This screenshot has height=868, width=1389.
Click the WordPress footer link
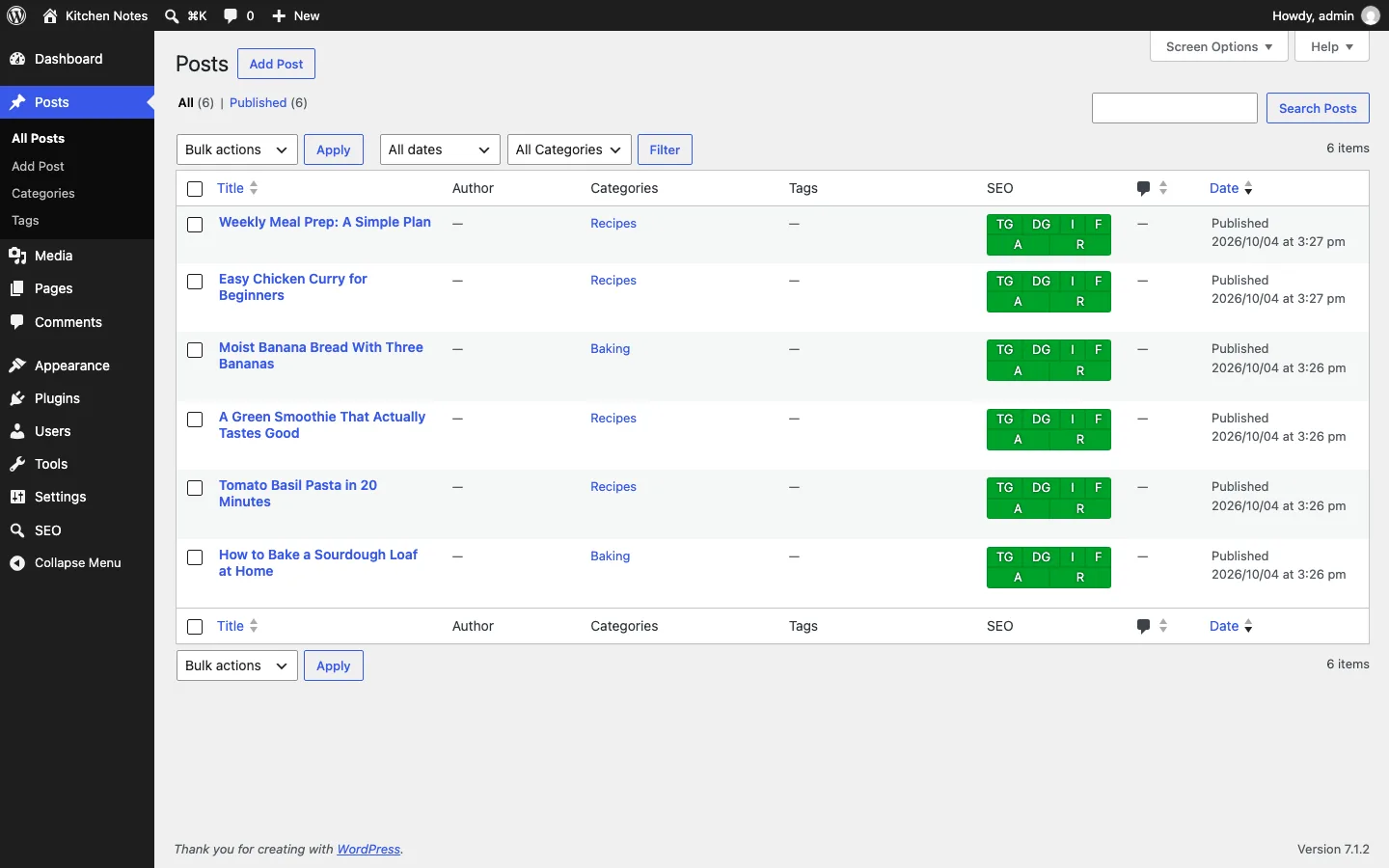pos(368,850)
